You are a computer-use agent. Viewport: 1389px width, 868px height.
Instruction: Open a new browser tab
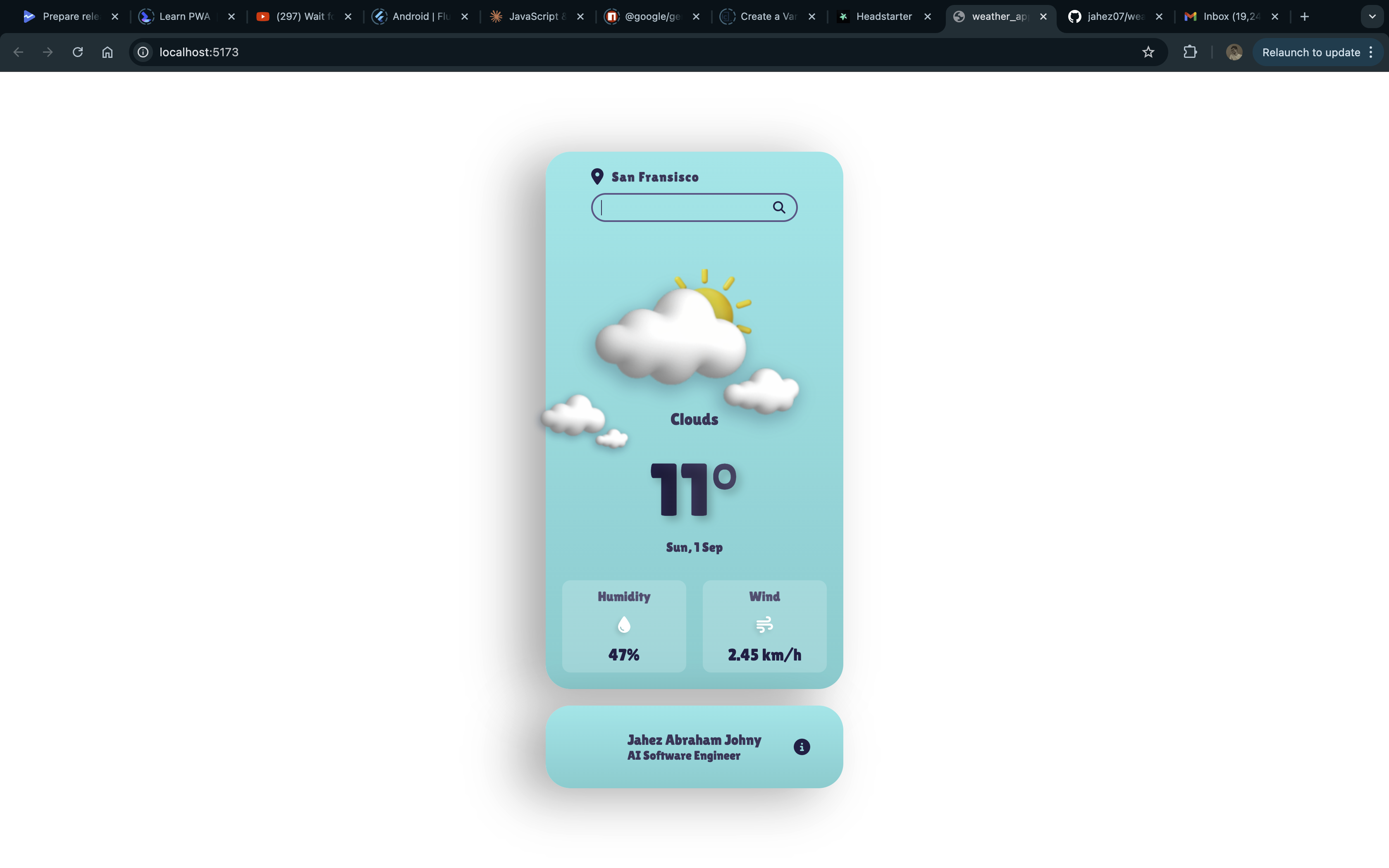coord(1305,17)
